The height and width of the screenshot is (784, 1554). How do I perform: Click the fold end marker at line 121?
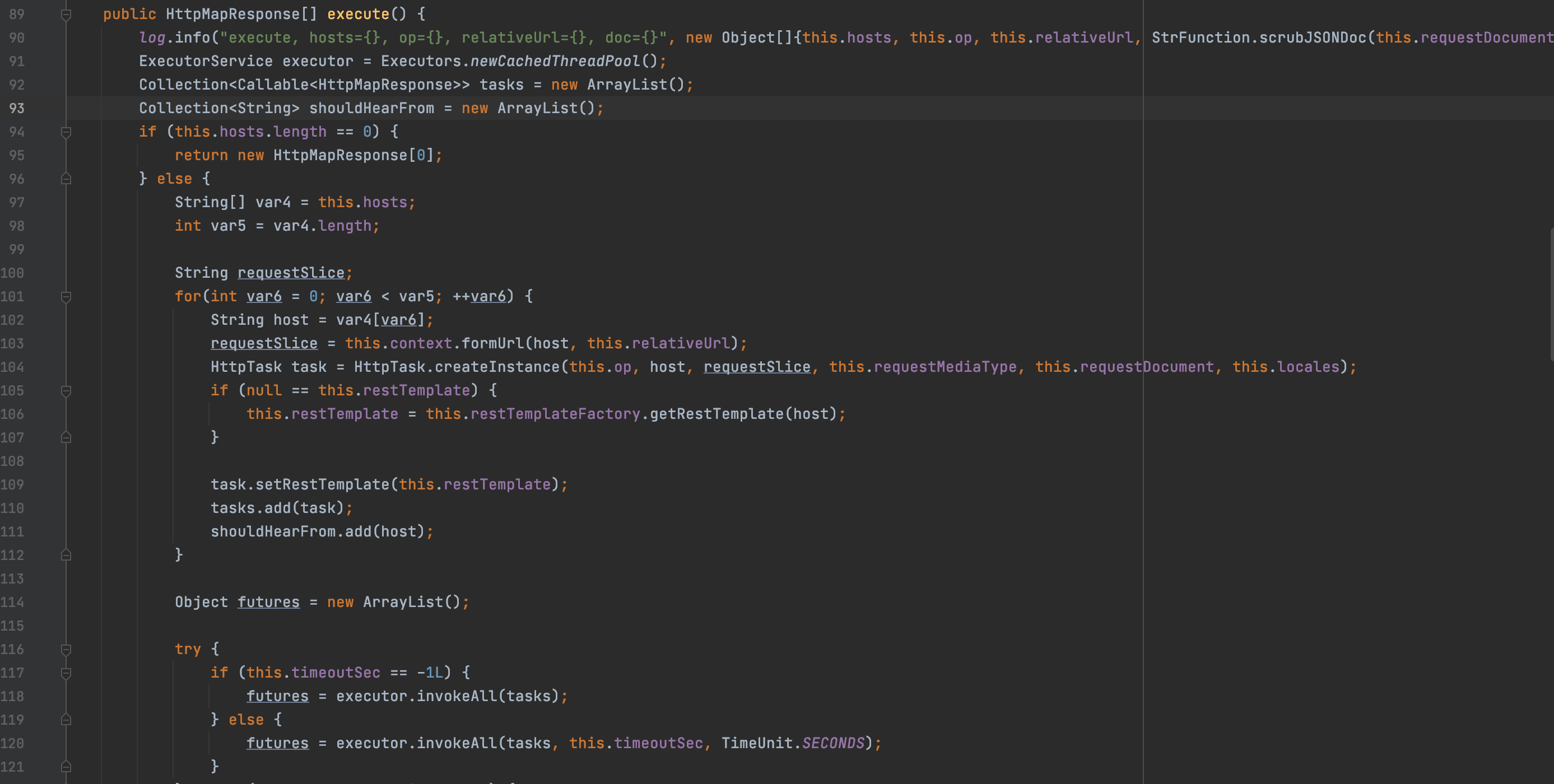coord(66,767)
